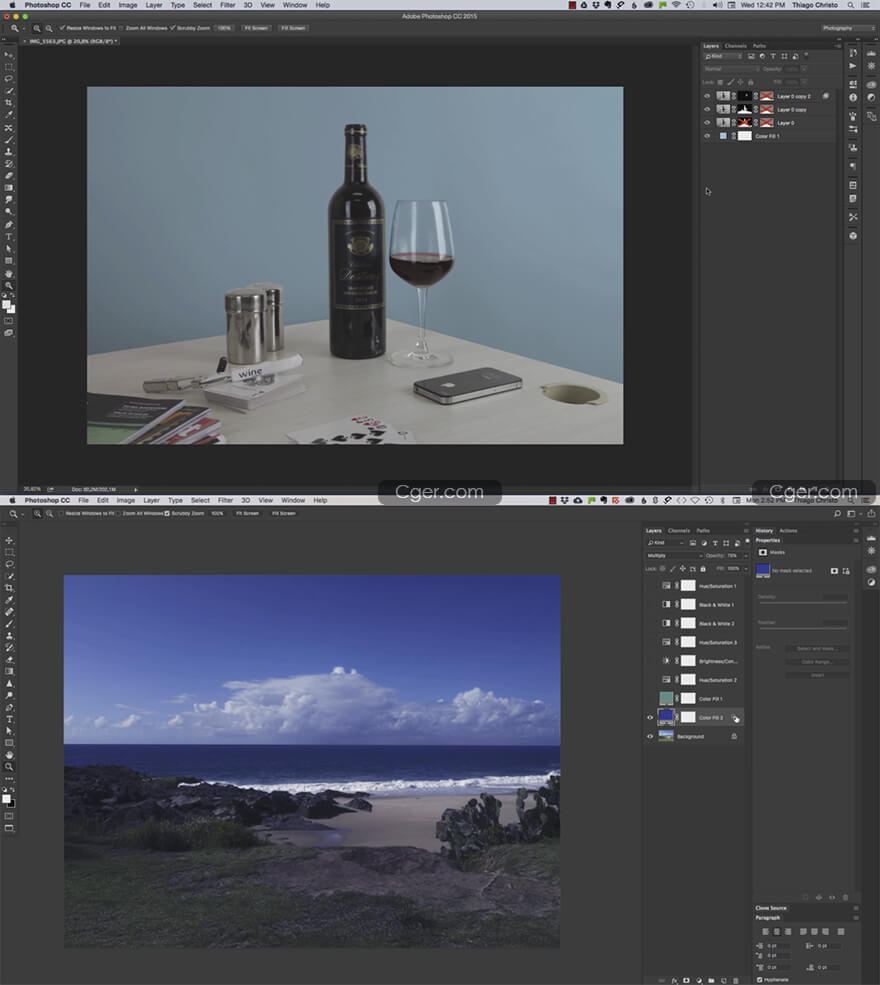This screenshot has width=880, height=985.
Task: Open Filter menu in top window
Action: (227, 5)
